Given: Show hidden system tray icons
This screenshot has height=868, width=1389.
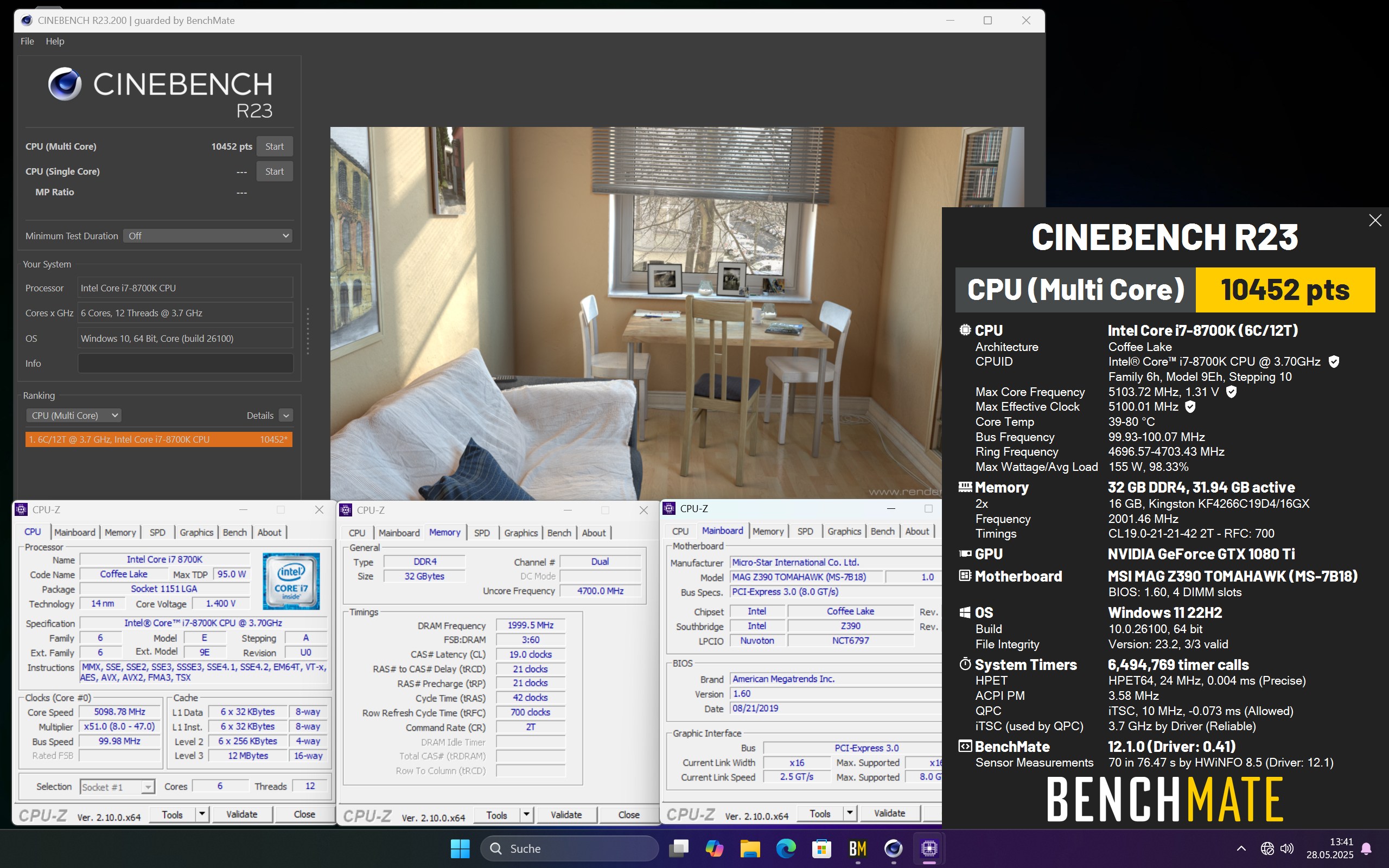Looking at the screenshot, I should click(x=1241, y=848).
